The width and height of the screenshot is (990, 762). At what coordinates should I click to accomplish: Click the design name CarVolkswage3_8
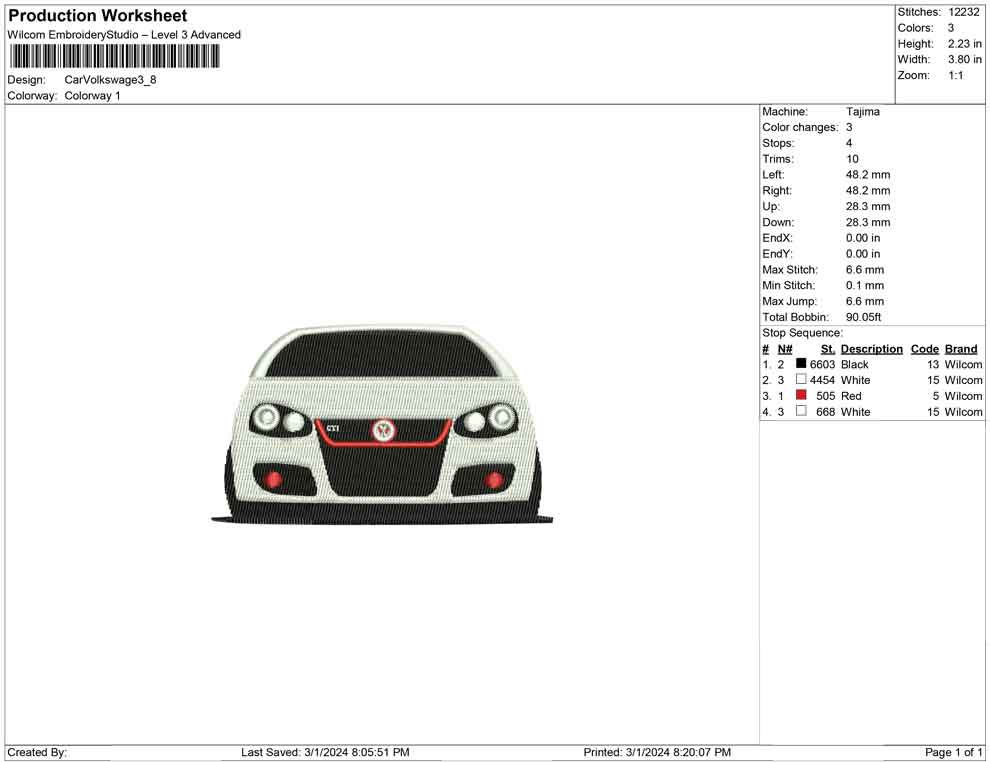click(110, 80)
